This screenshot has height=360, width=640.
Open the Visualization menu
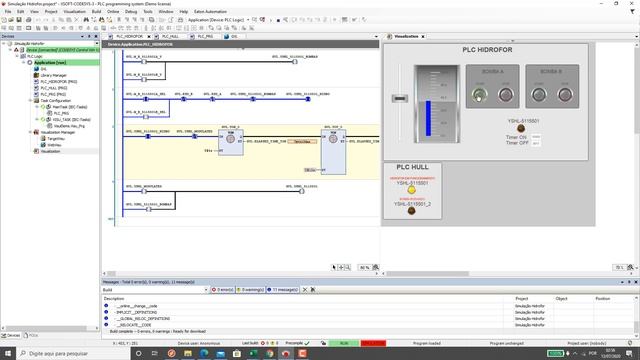click(74, 11)
